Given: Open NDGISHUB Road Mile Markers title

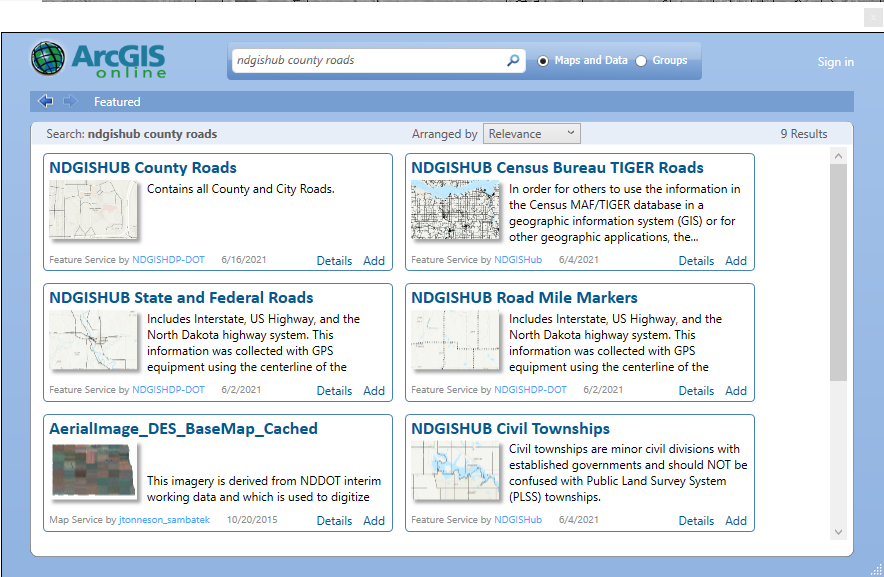Looking at the screenshot, I should (x=524, y=297).
